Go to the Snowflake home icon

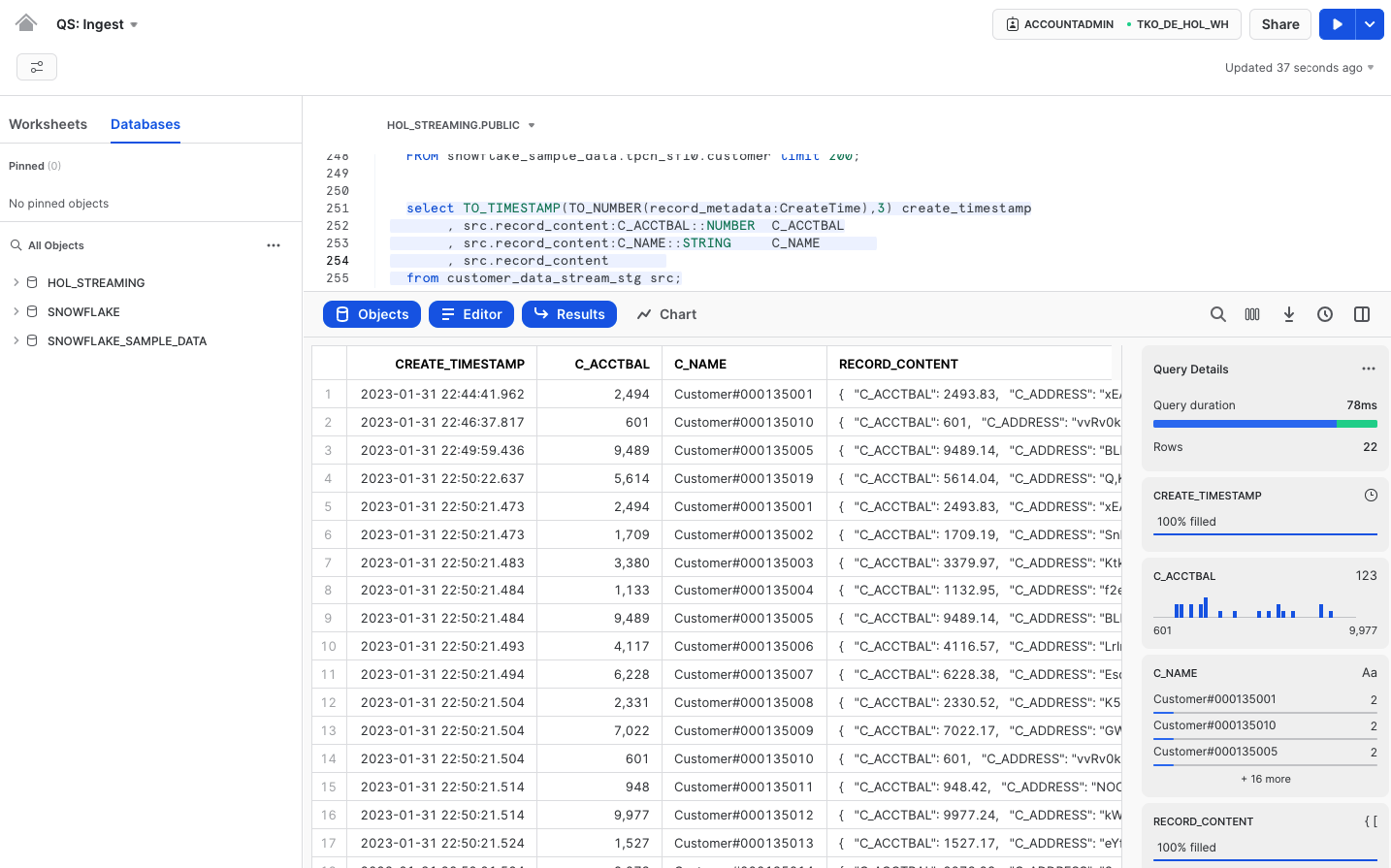point(26,23)
